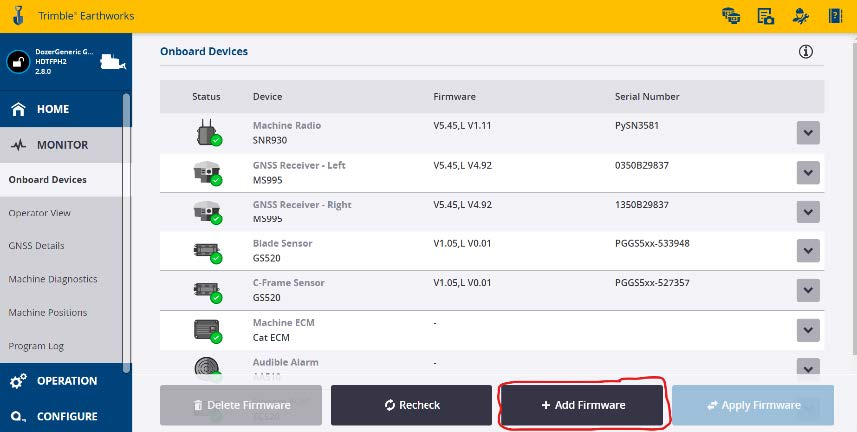Select Onboard Devices in sidebar

(61, 180)
